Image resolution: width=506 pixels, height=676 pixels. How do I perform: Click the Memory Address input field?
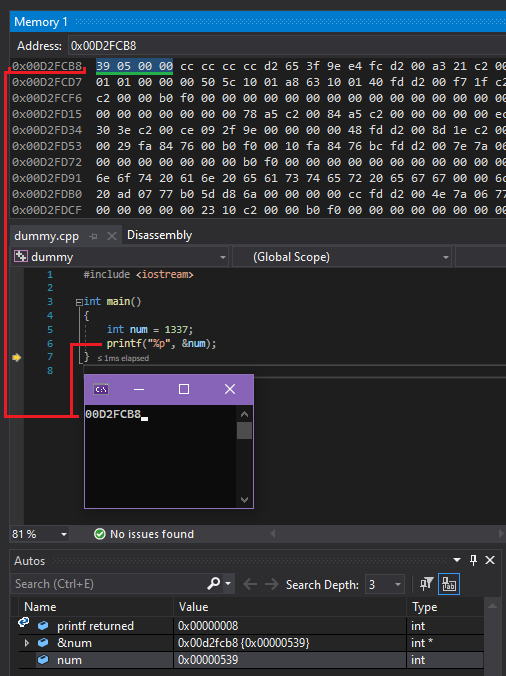[287, 46]
